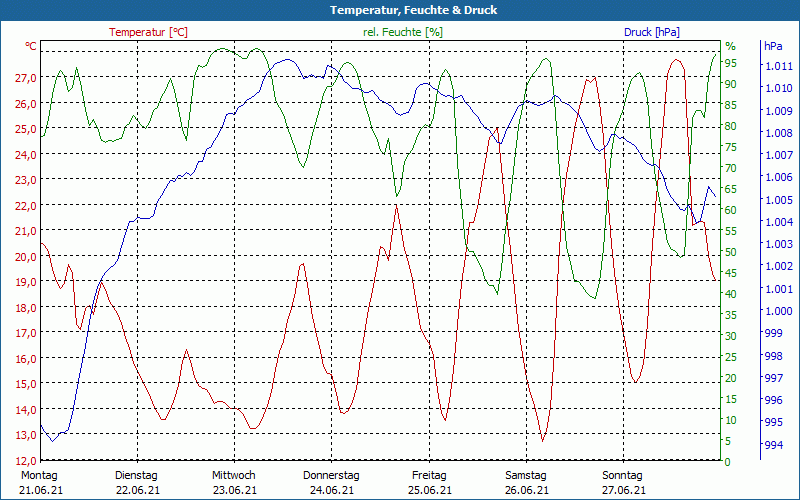Viewport: 800px width, 500px height.
Task: Click the '17,0' temperature axis value
Action: [x=26, y=333]
